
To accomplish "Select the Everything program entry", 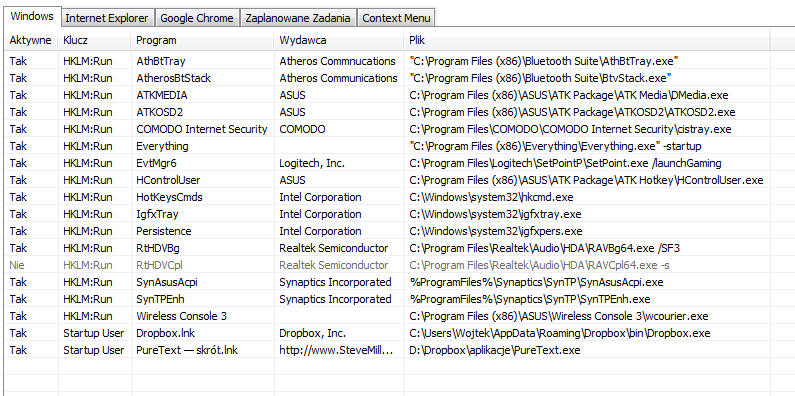I will pos(162,146).
